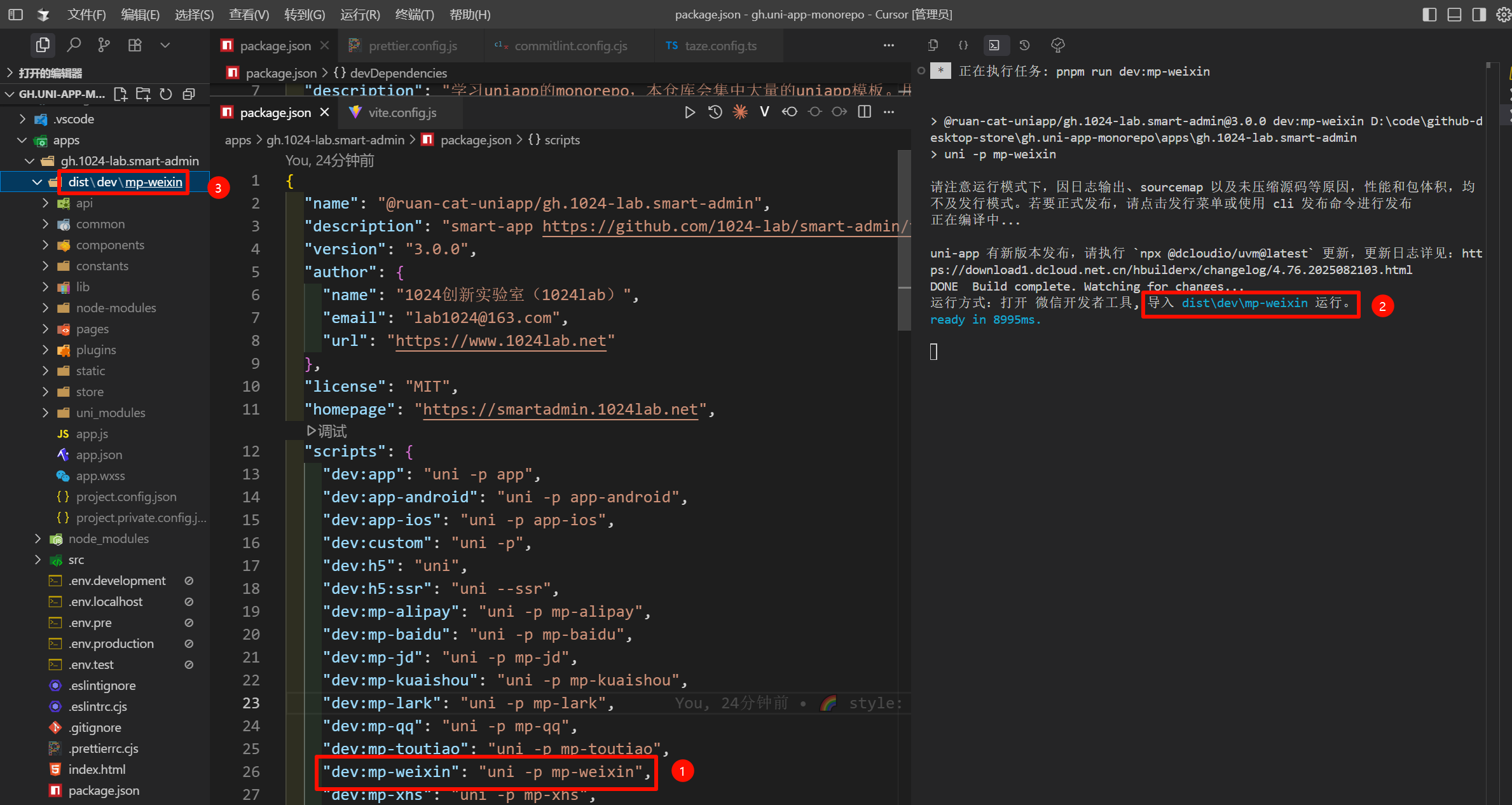Open the https://www.1024lab.net link
Image resolution: width=1512 pixels, height=805 pixels.
[x=500, y=341]
